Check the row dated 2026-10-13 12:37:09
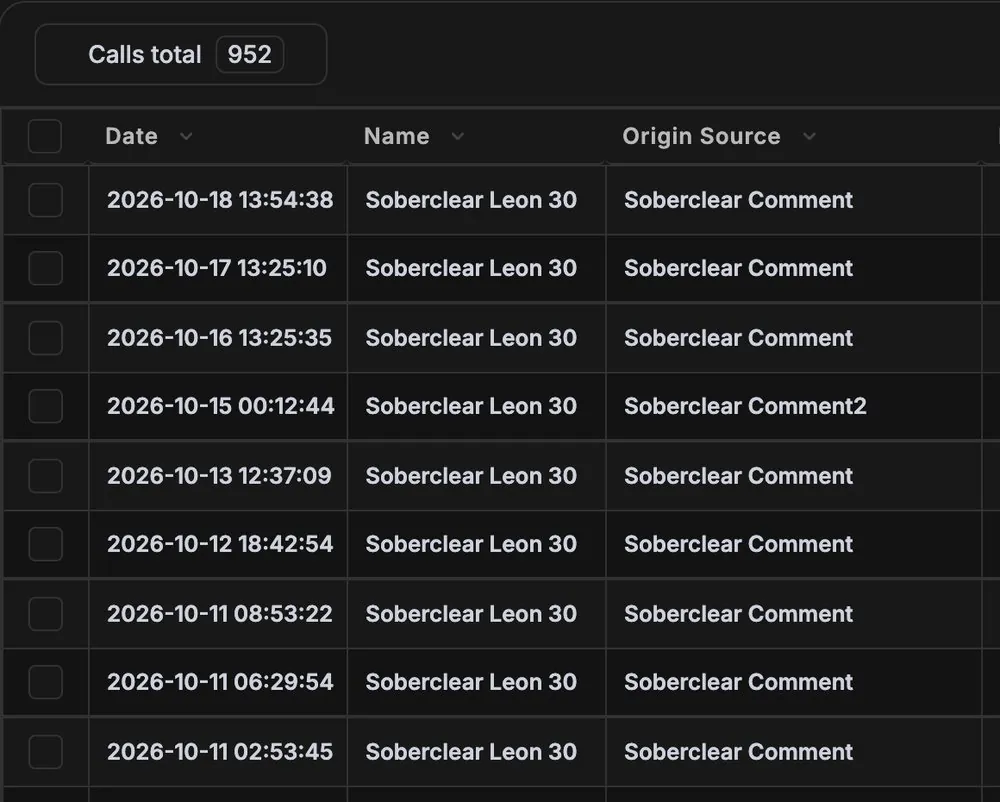This screenshot has width=1000, height=802. (45, 476)
